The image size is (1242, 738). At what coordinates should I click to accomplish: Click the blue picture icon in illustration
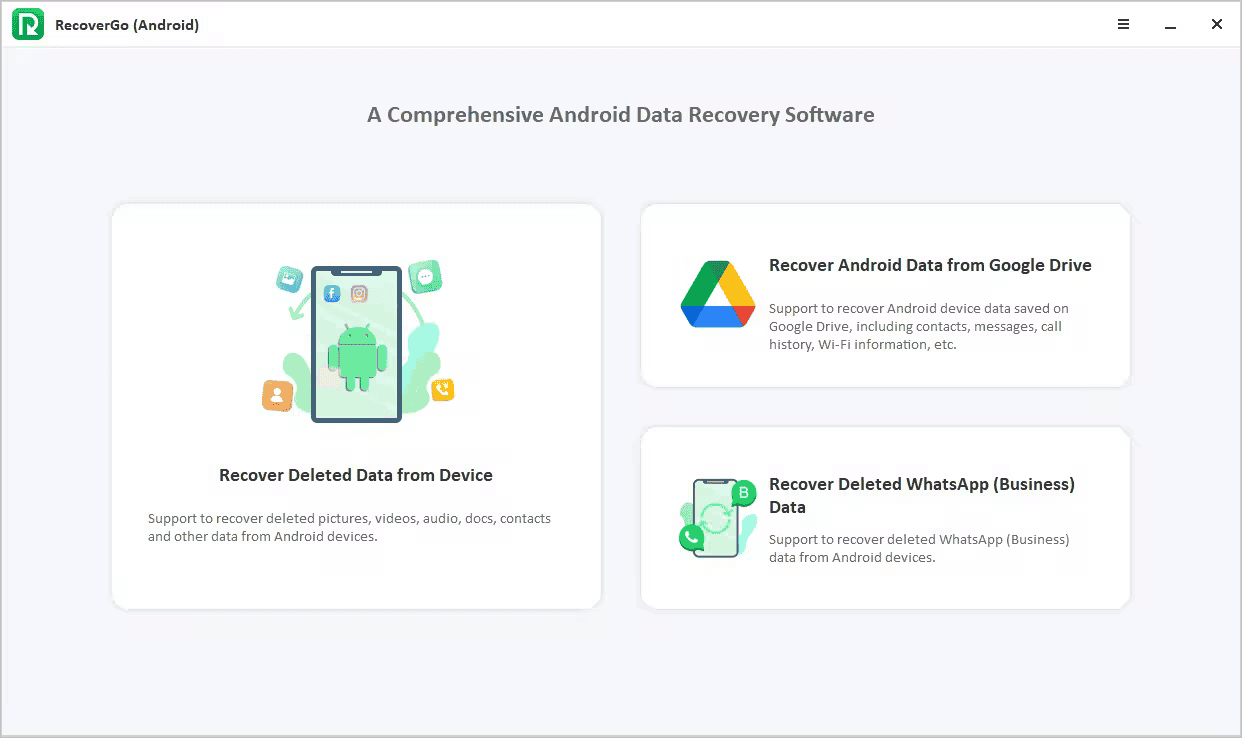pos(289,279)
